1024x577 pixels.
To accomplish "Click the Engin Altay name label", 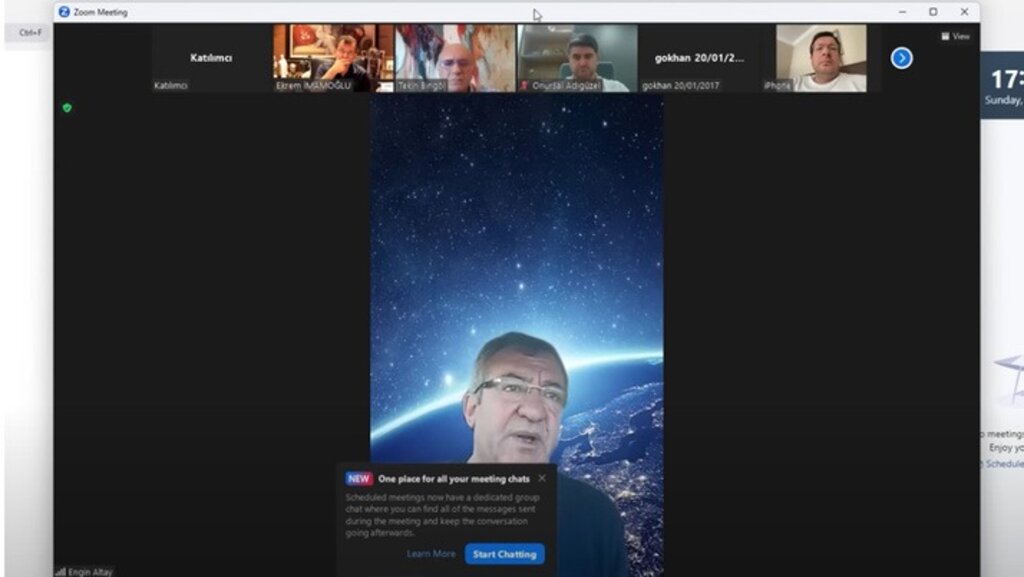I will click(x=90, y=571).
